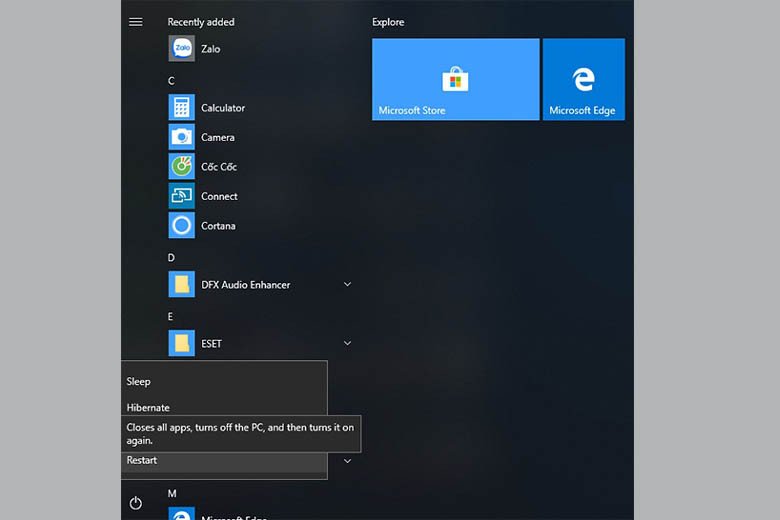Select Sleep from the power menu
The height and width of the screenshot is (520, 780).
click(x=224, y=382)
